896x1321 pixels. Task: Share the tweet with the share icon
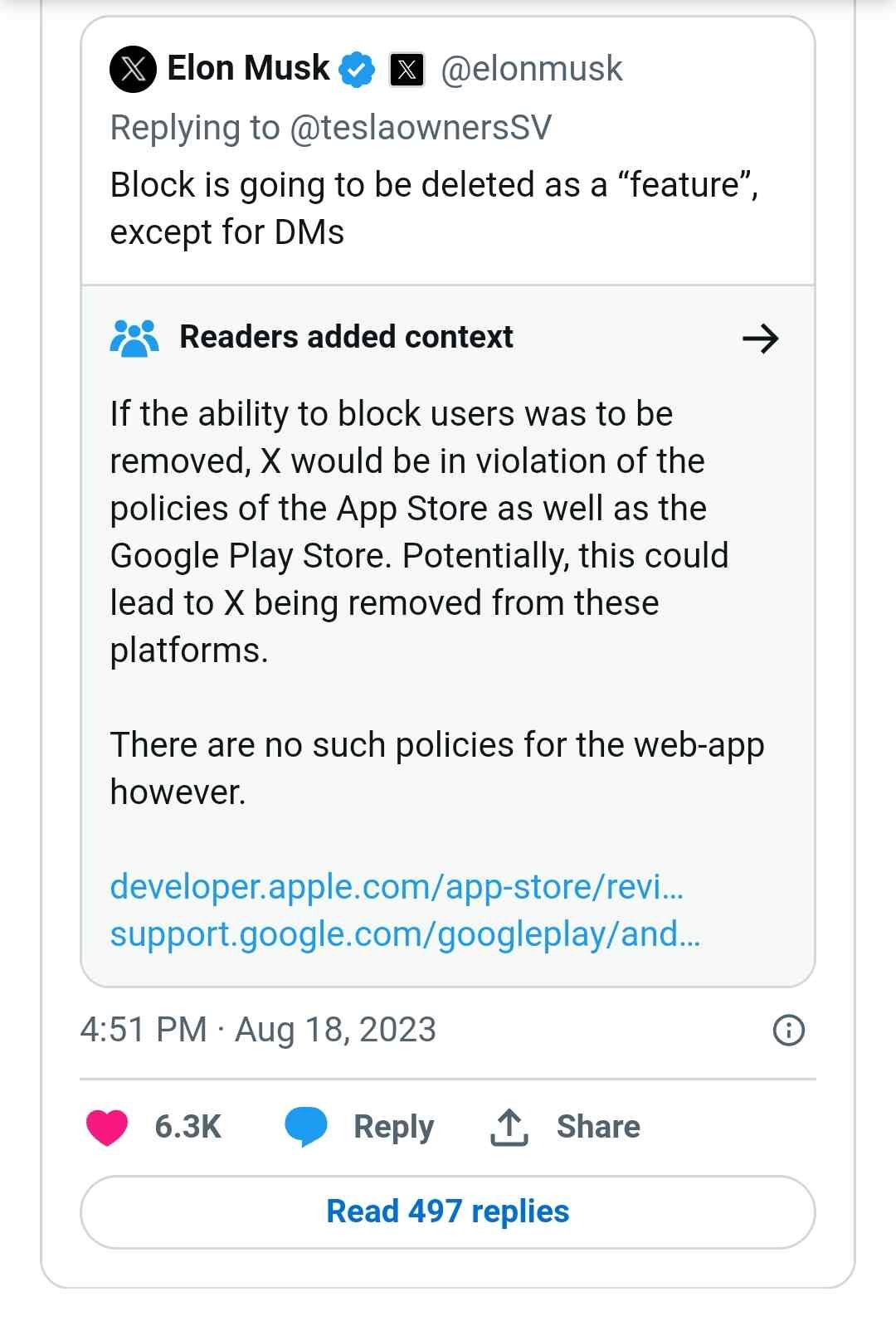509,1126
